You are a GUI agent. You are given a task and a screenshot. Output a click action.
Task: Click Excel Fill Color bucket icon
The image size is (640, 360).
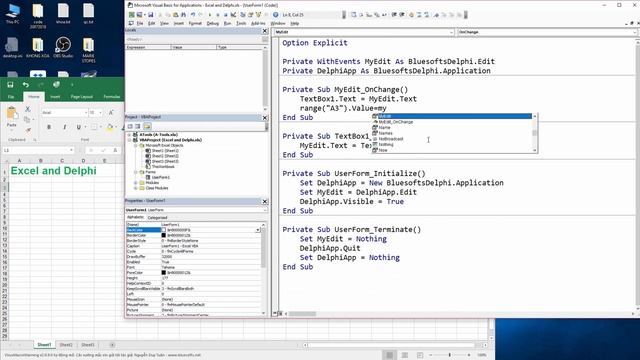tap(109, 127)
